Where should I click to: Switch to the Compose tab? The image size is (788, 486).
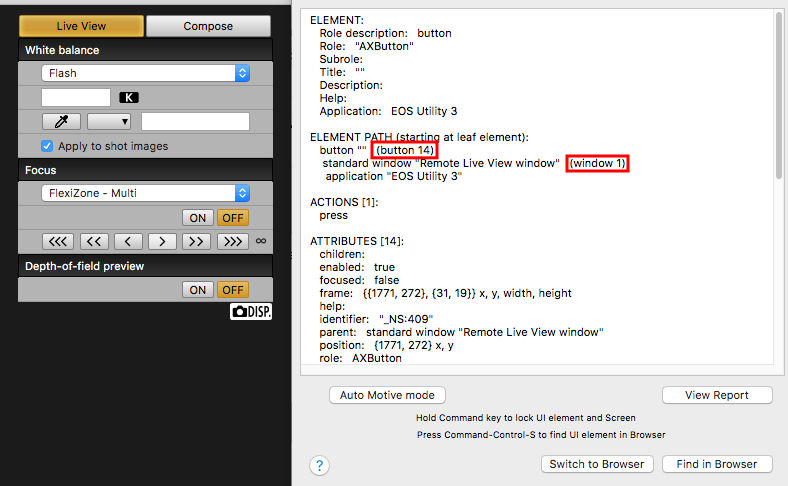208,26
